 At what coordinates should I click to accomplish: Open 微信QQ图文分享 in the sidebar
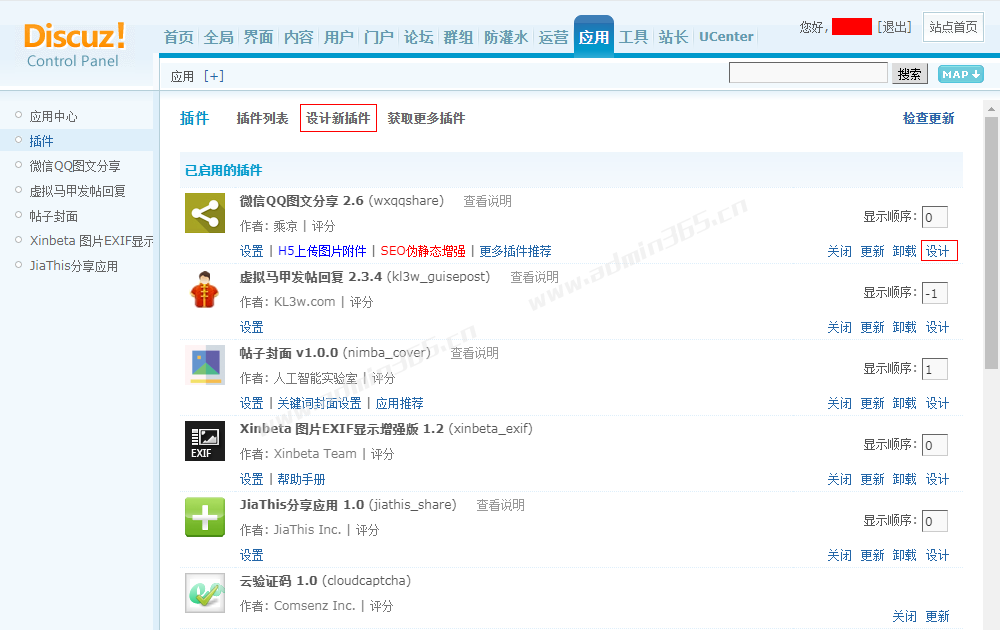pos(75,166)
